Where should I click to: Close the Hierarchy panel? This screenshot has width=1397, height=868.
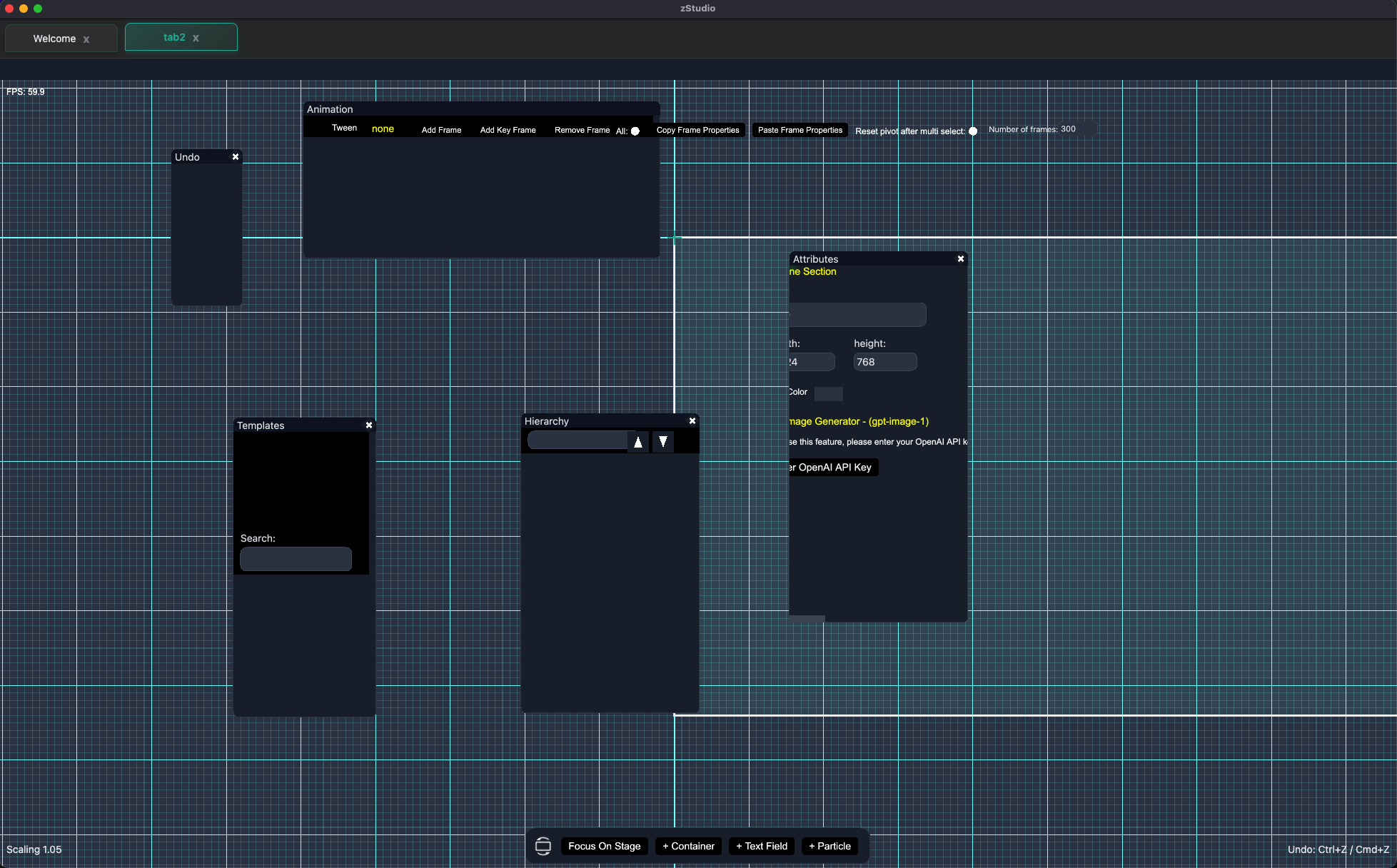pyautogui.click(x=692, y=421)
